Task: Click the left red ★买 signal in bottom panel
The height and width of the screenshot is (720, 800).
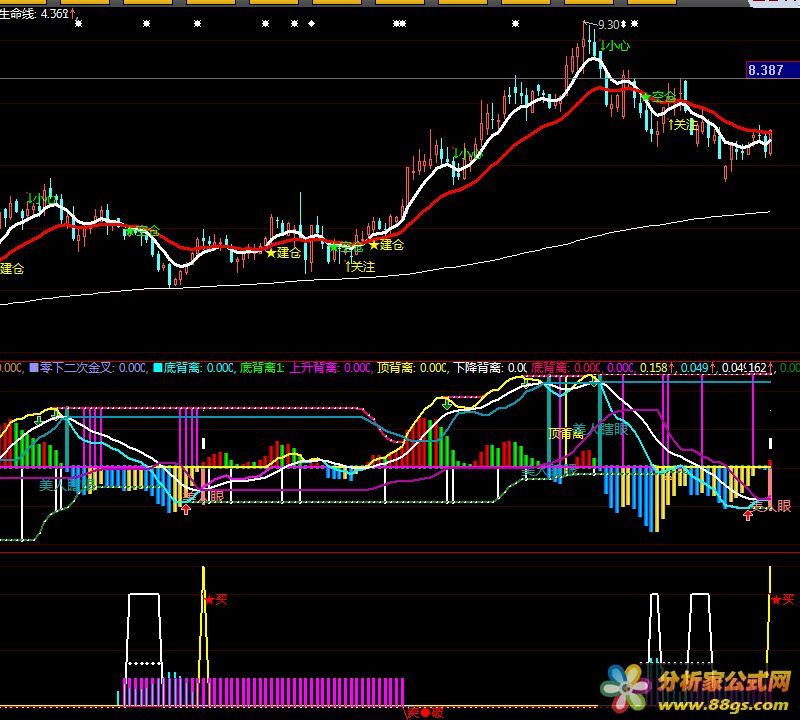Action: pyautogui.click(x=215, y=600)
